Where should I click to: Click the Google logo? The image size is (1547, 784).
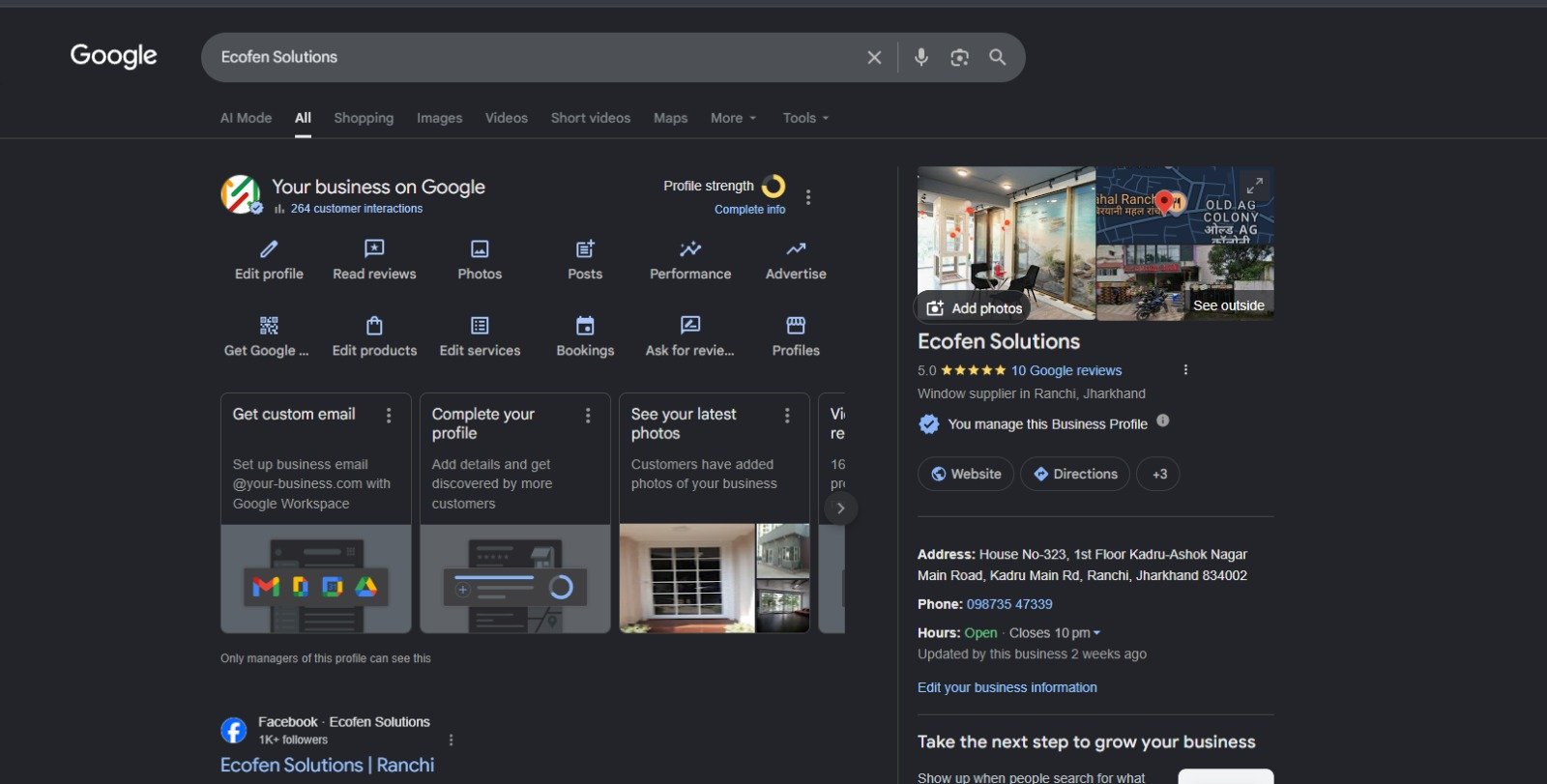tap(113, 56)
